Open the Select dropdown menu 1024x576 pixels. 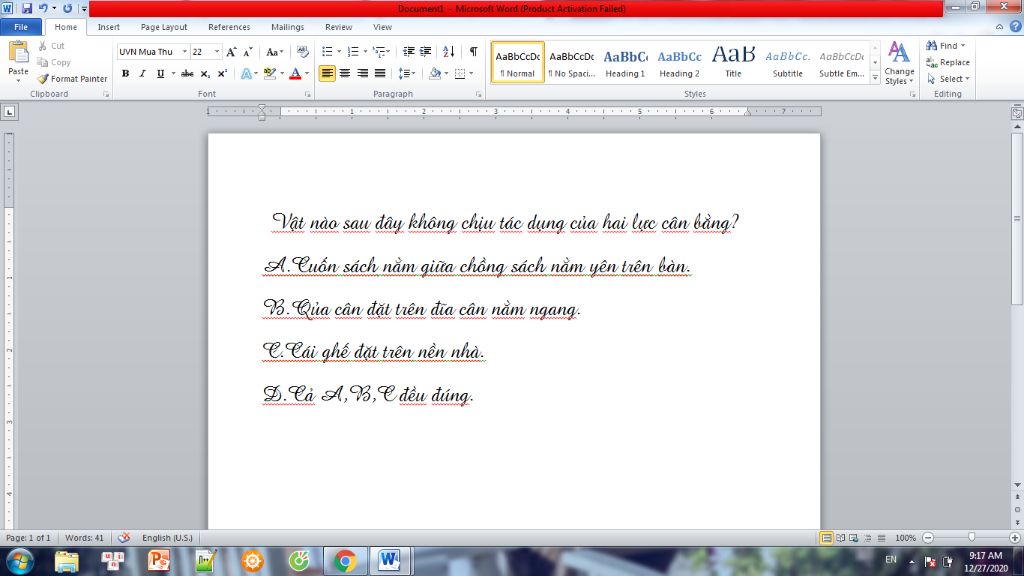(948, 79)
